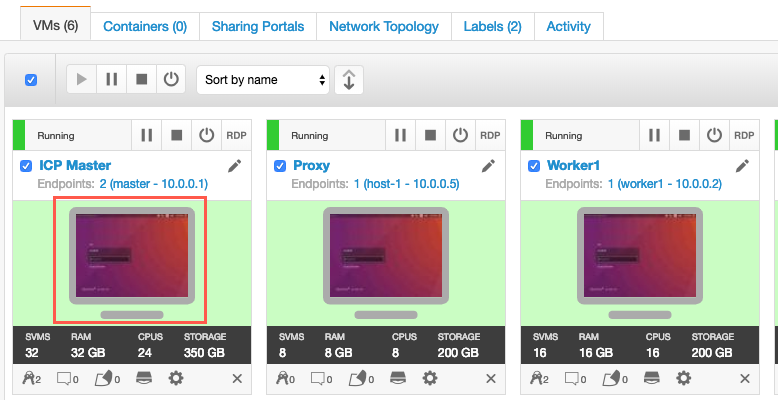Reverse sort order with the arrows icon
Viewport: 778px width, 400px height.
point(349,80)
